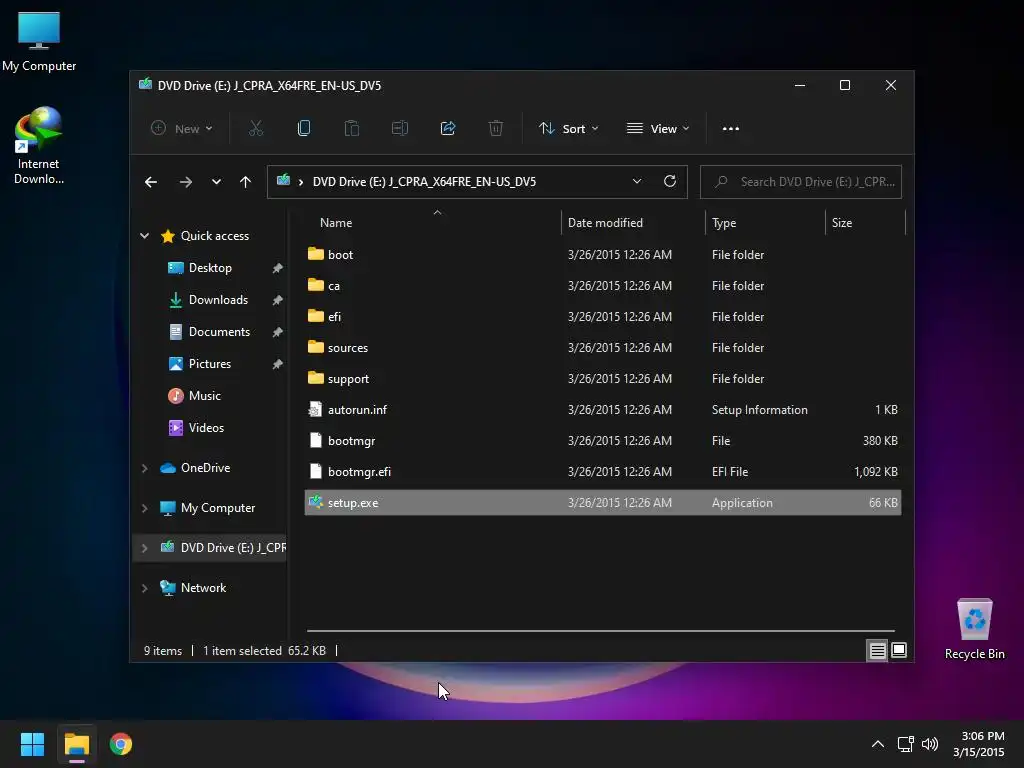Unpin Downloads from Quick access
1024x768 pixels.
coord(278,300)
